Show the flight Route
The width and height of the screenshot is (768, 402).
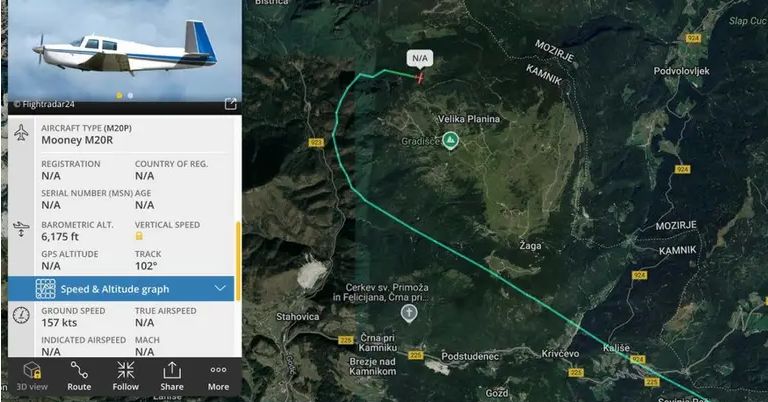[x=79, y=376]
